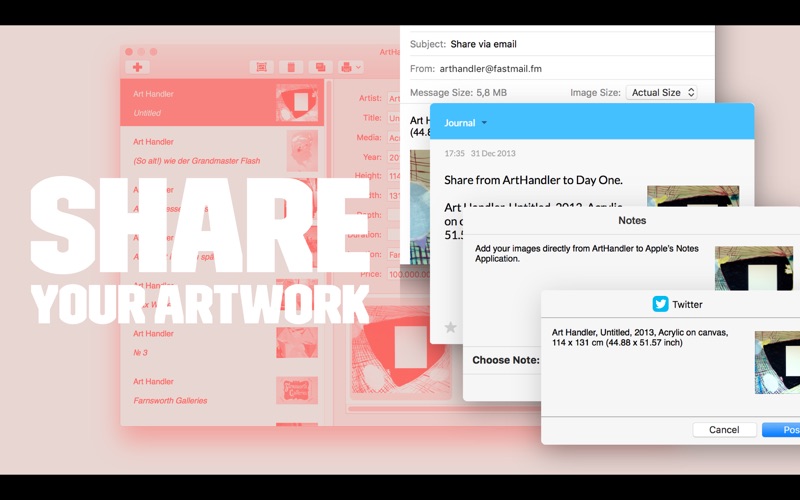Screen dimensions: 800x500
Task: Select the 'Farnsworth Galleries' artwork row
Action: pos(222,390)
